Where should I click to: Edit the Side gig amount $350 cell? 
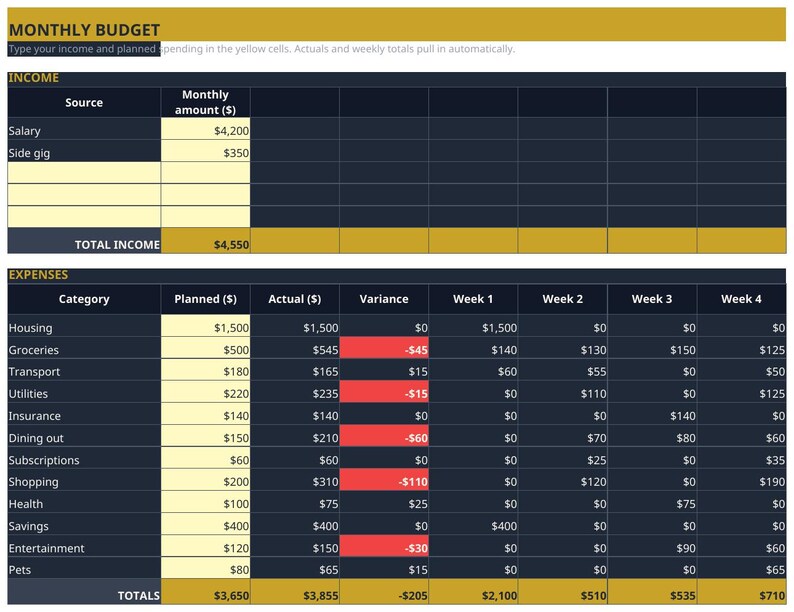coord(206,151)
